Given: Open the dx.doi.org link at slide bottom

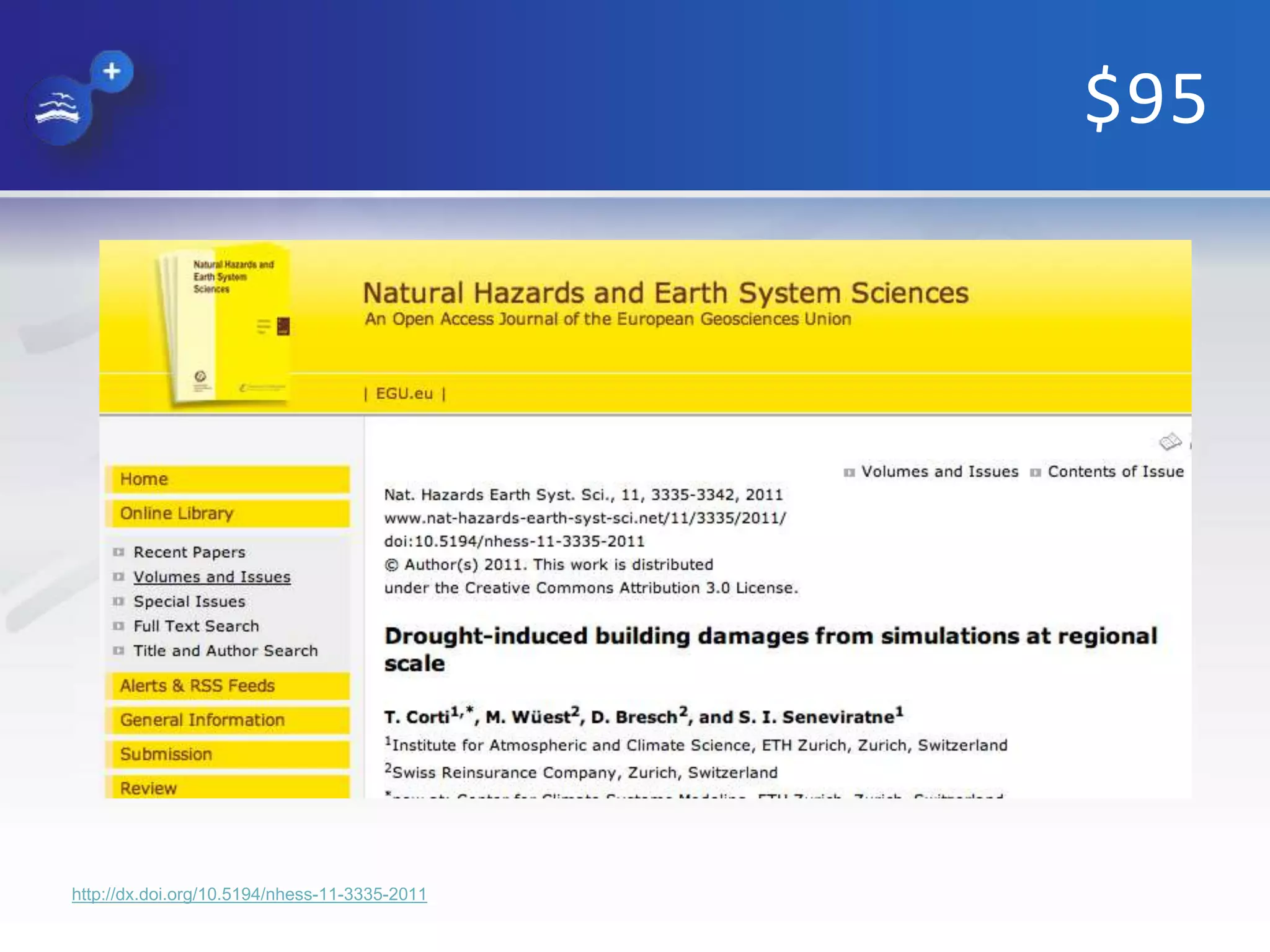Looking at the screenshot, I should [x=249, y=894].
